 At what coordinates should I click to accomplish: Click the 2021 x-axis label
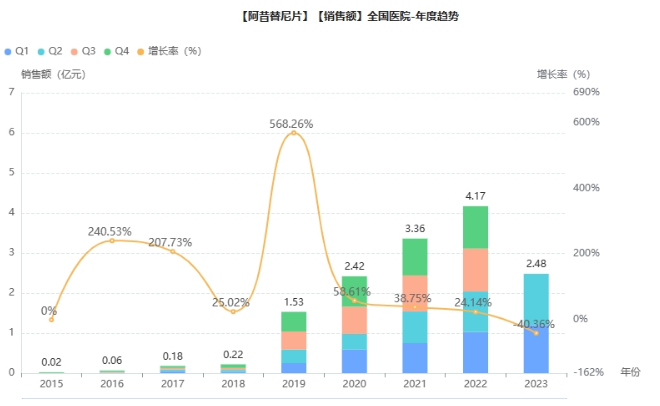tap(415, 384)
